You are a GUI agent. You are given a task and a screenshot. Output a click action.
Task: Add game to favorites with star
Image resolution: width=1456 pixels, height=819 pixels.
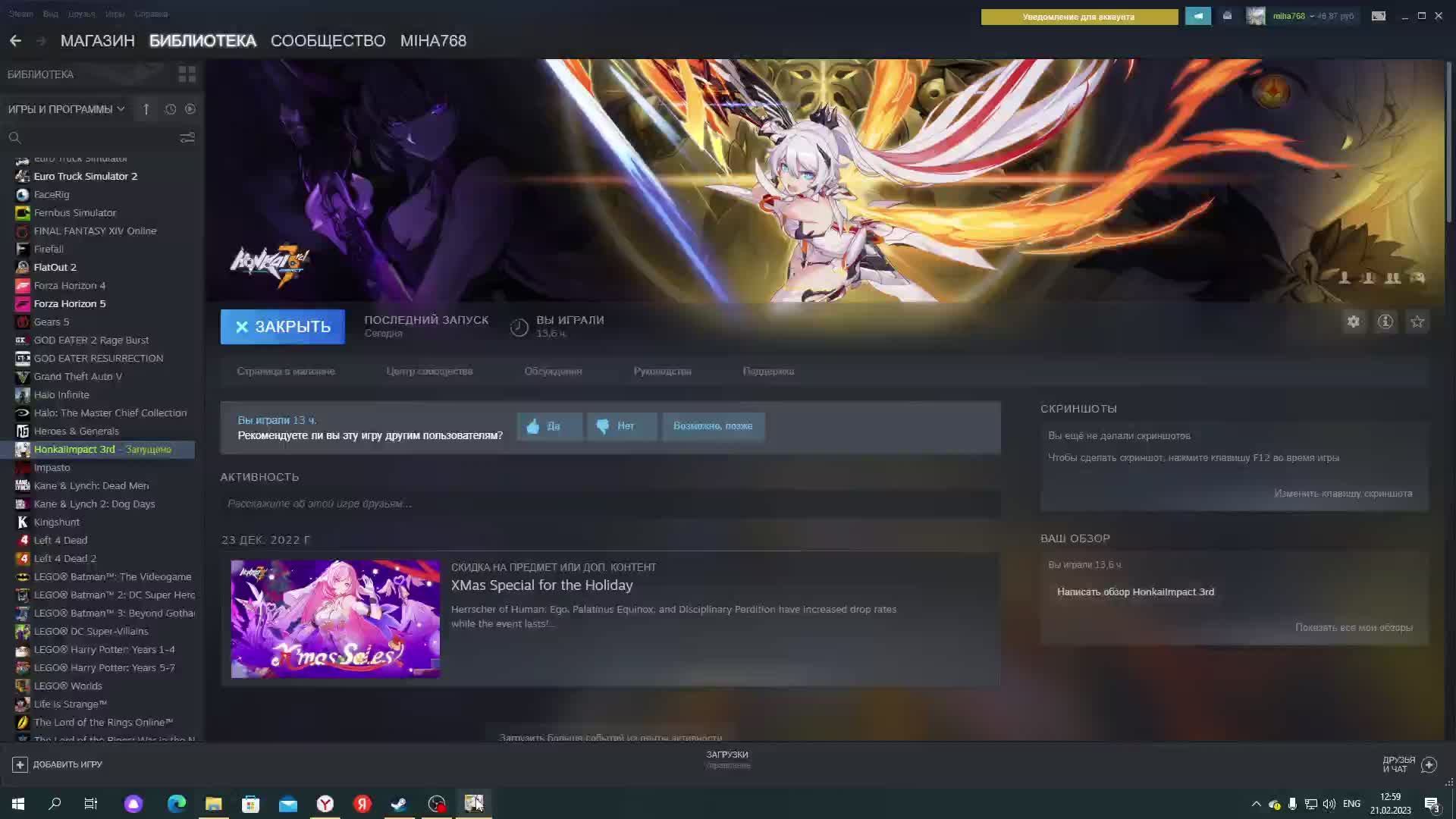[x=1417, y=322]
